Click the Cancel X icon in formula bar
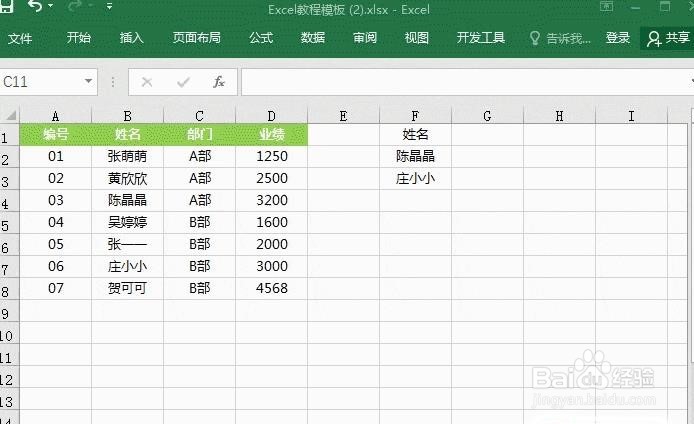This screenshot has height=424, width=694. point(147,82)
